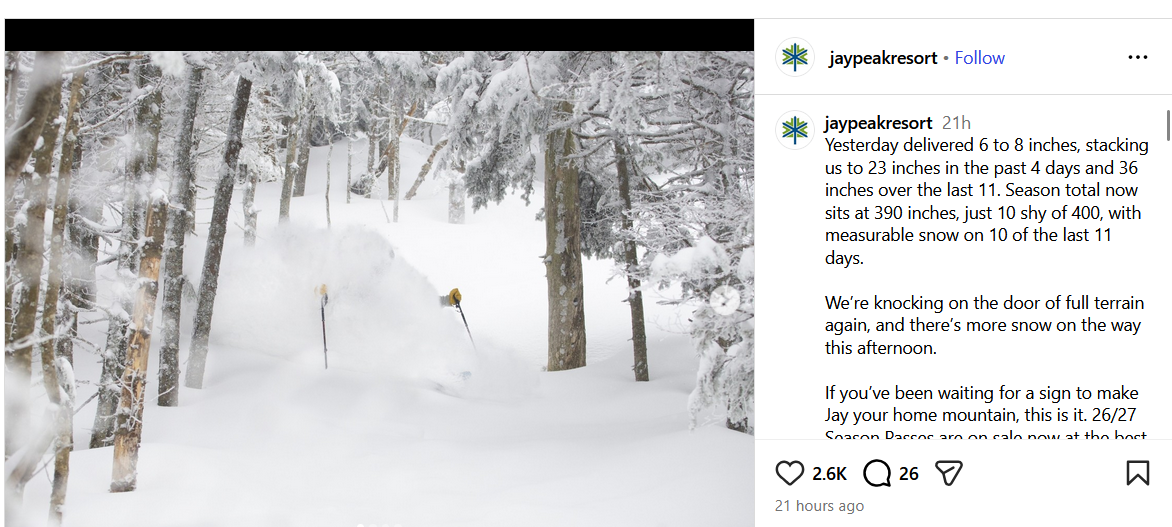Image resolution: width=1172 pixels, height=527 pixels.
Task: Save the post with the bookmark icon
Action: click(x=1137, y=473)
